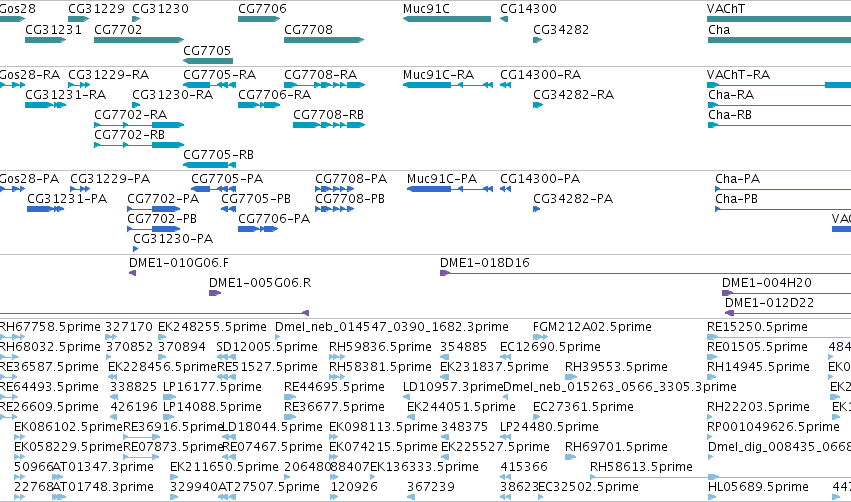Open transcript CG34282-RA
This screenshot has width=851, height=502.
click(538, 105)
